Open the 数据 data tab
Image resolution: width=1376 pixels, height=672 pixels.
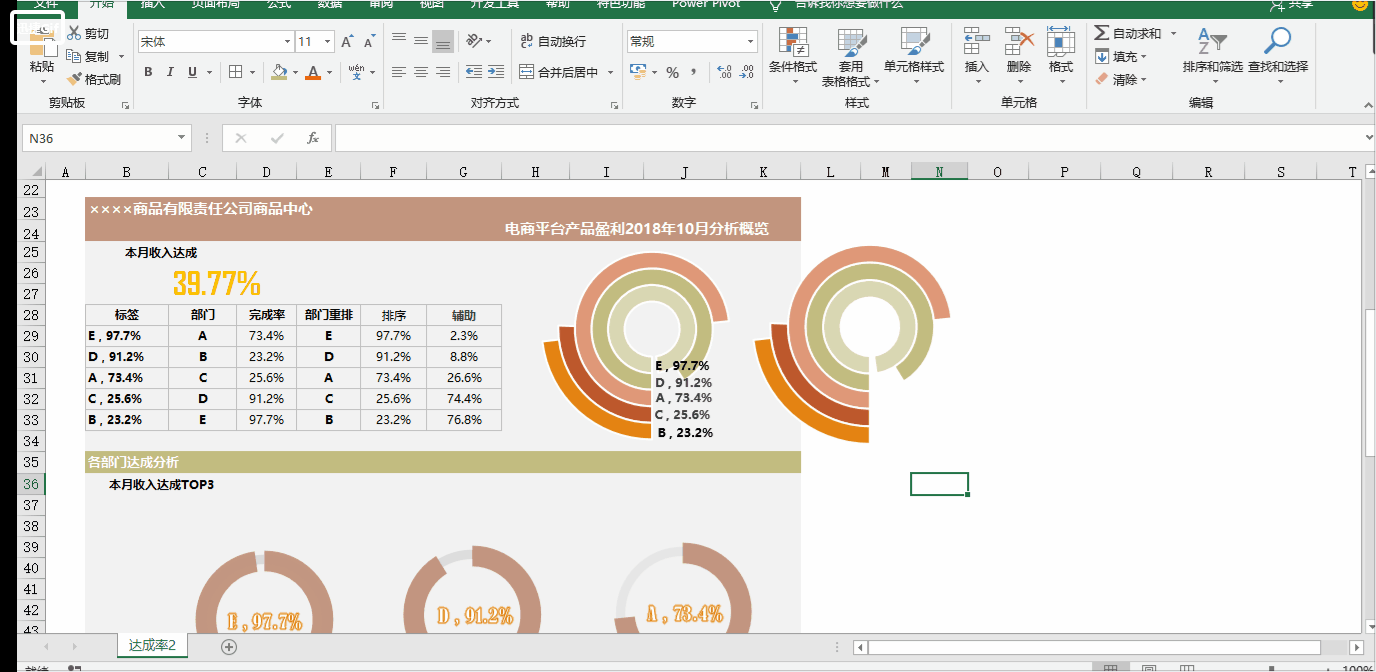(x=330, y=4)
